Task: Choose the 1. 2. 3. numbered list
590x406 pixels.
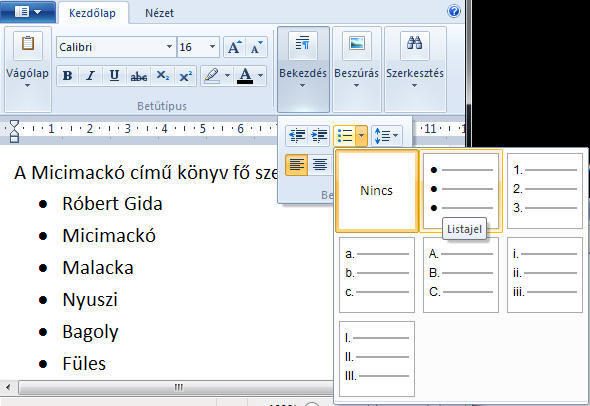Action: [x=544, y=191]
